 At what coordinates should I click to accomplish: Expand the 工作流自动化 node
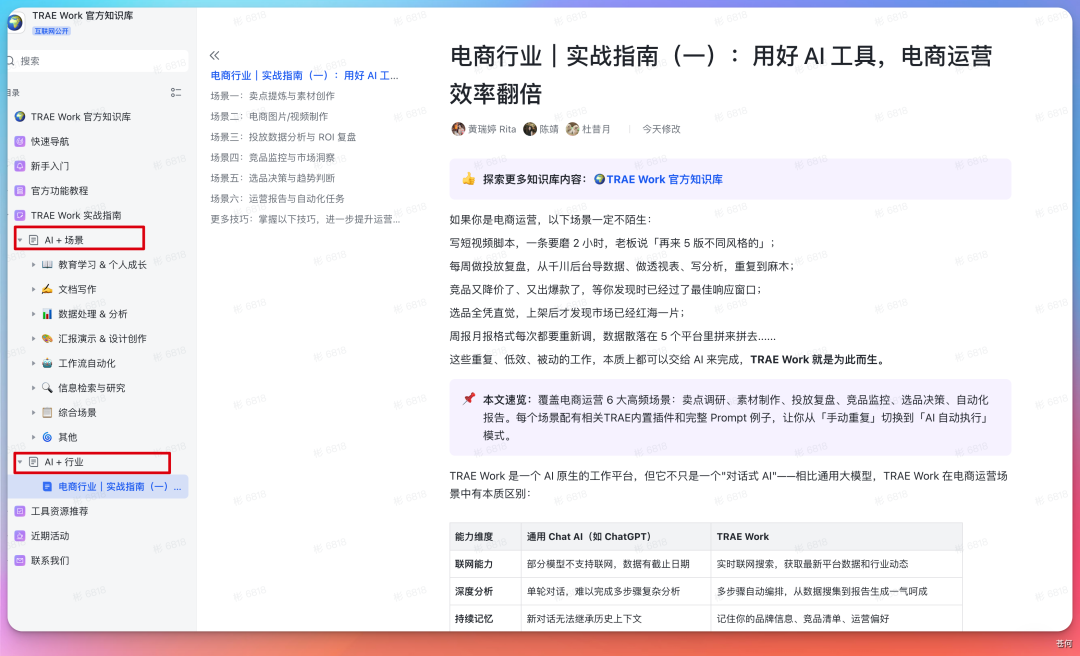(x=33, y=363)
